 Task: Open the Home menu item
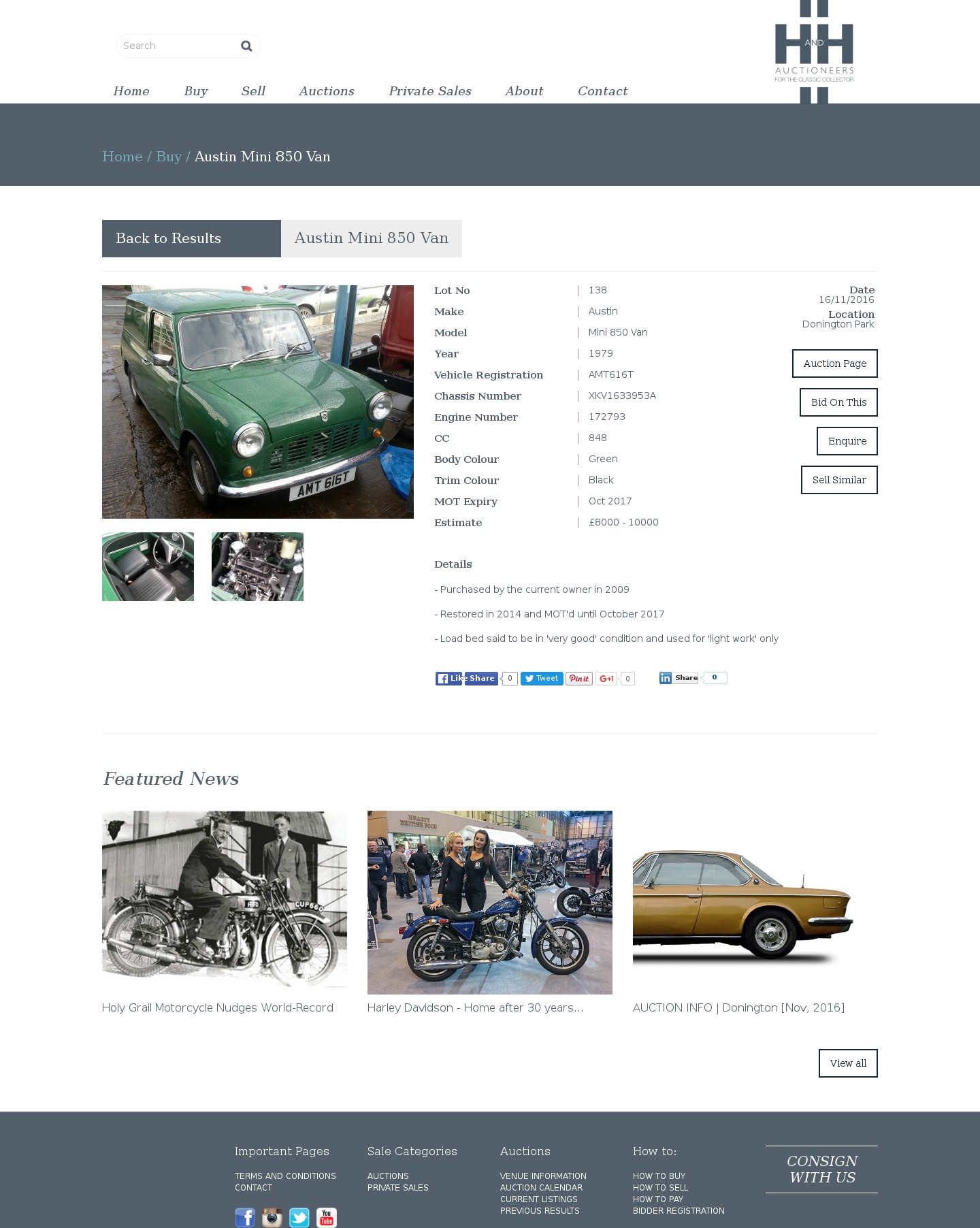tap(131, 91)
